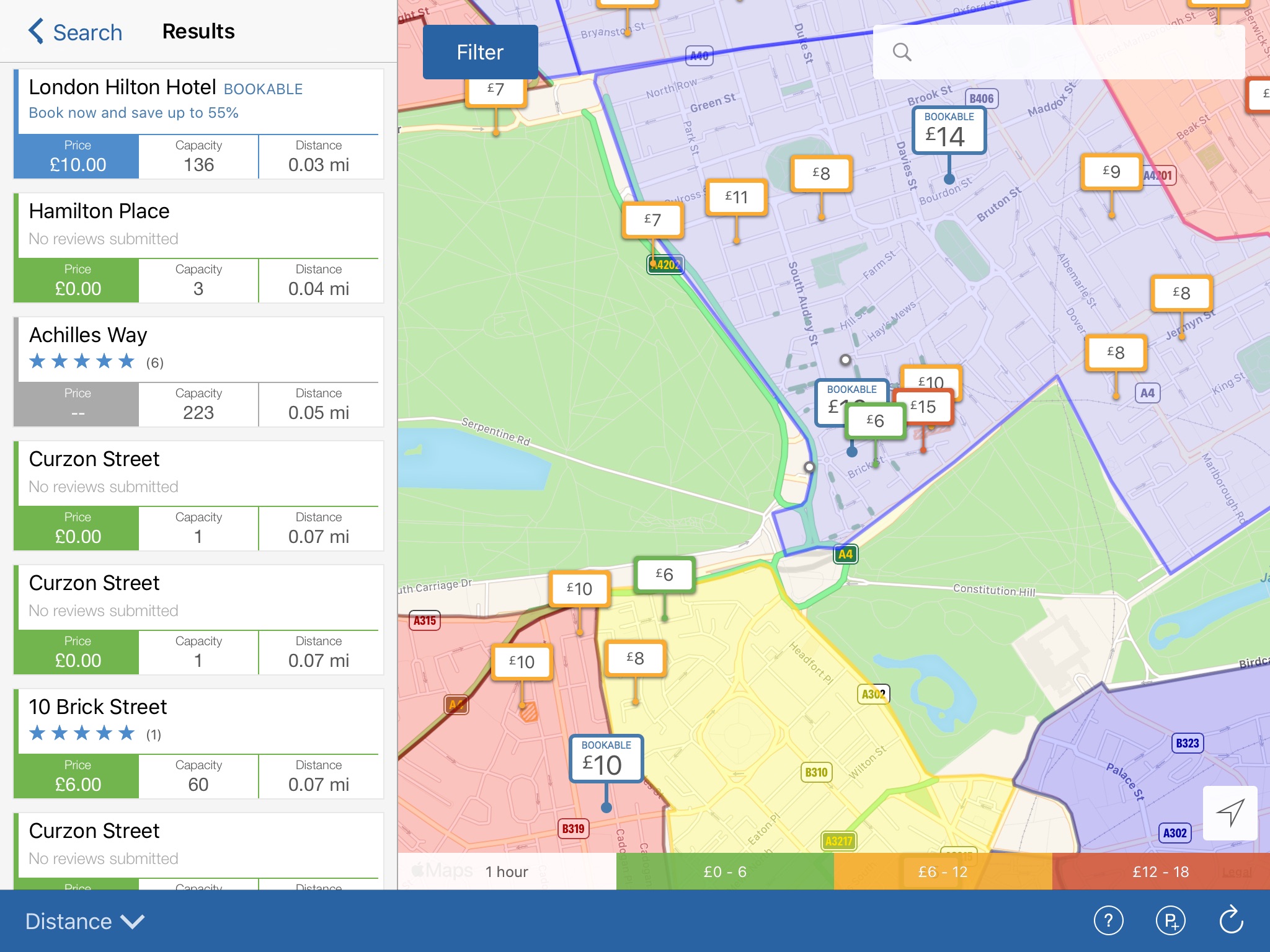This screenshot has width=1270, height=952.
Task: Tap the add parking P+ icon
Action: [1170, 920]
